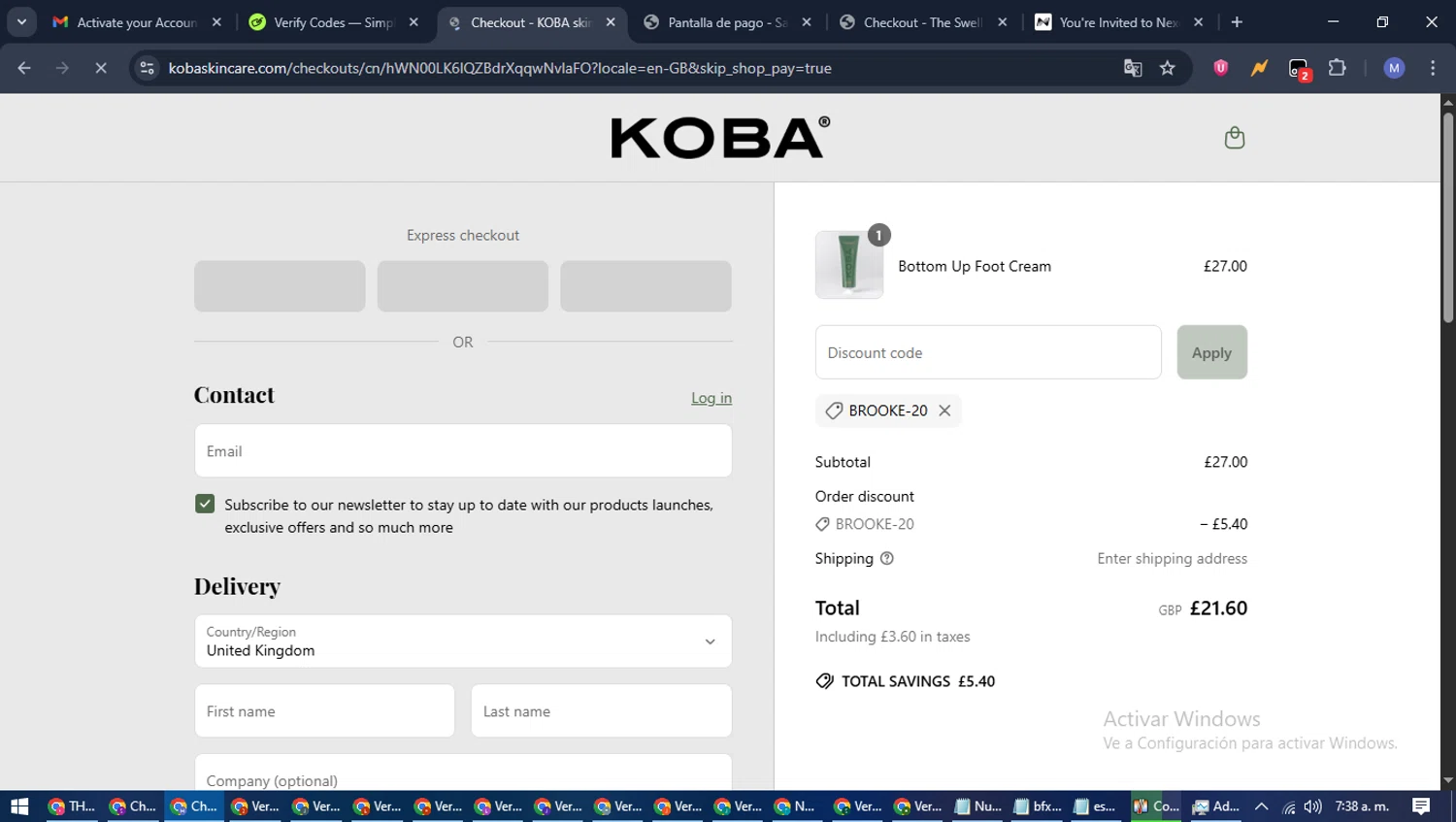The width and height of the screenshot is (1456, 822).
Task: Click the taskbar clock 7:38 a. m.
Action: [x=1362, y=806]
